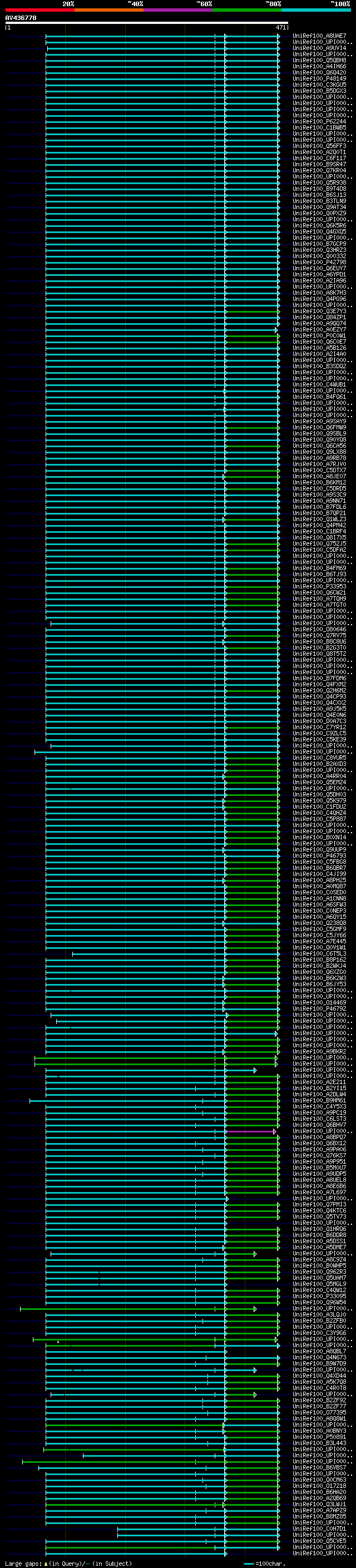Click hit label UniRef100_Q56FF3
This screenshot has width=356, height=1568.
(319, 146)
